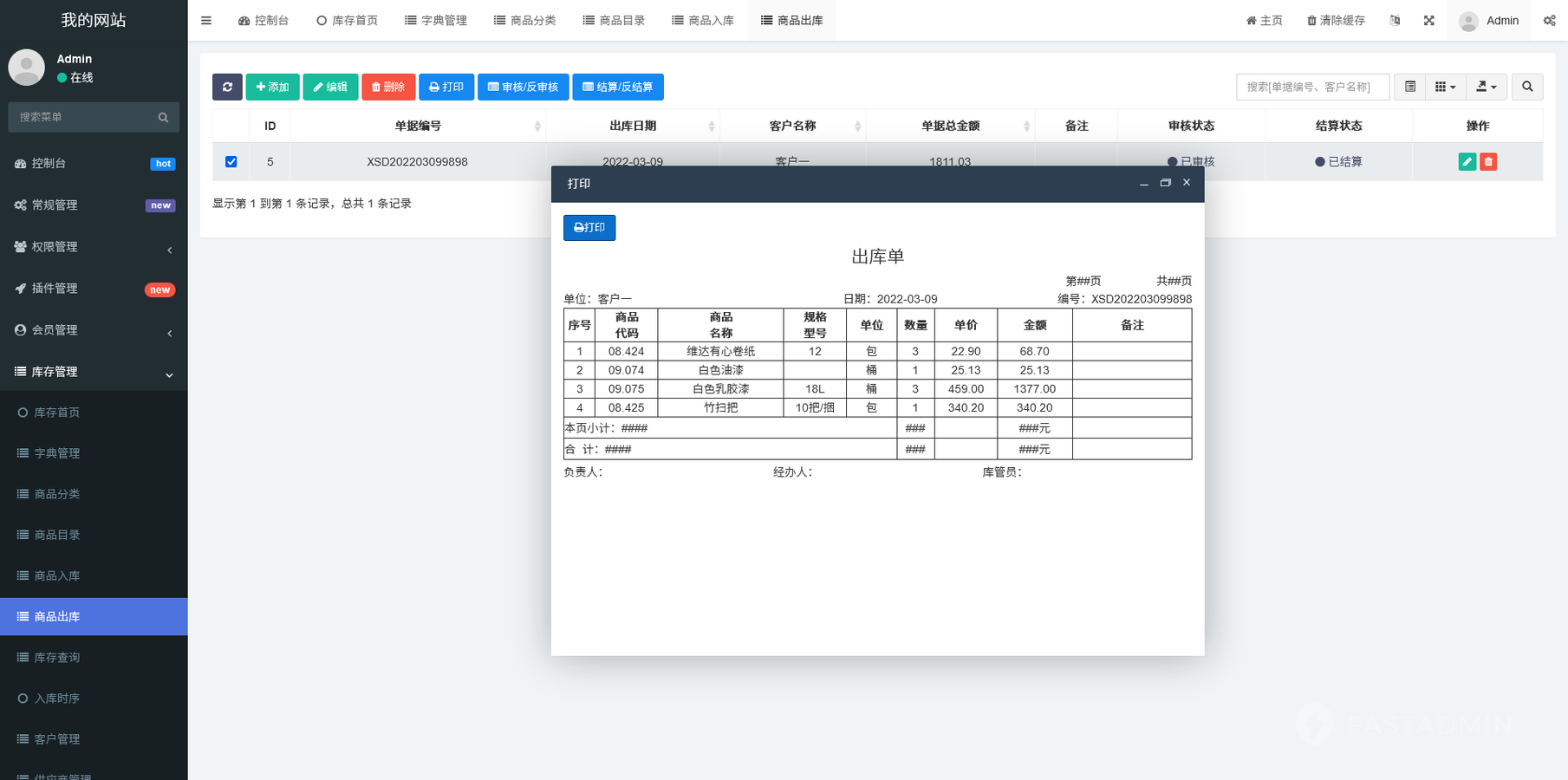Viewport: 1568px width, 780px height.
Task: Toggle the card view icon button
Action: click(x=1410, y=87)
